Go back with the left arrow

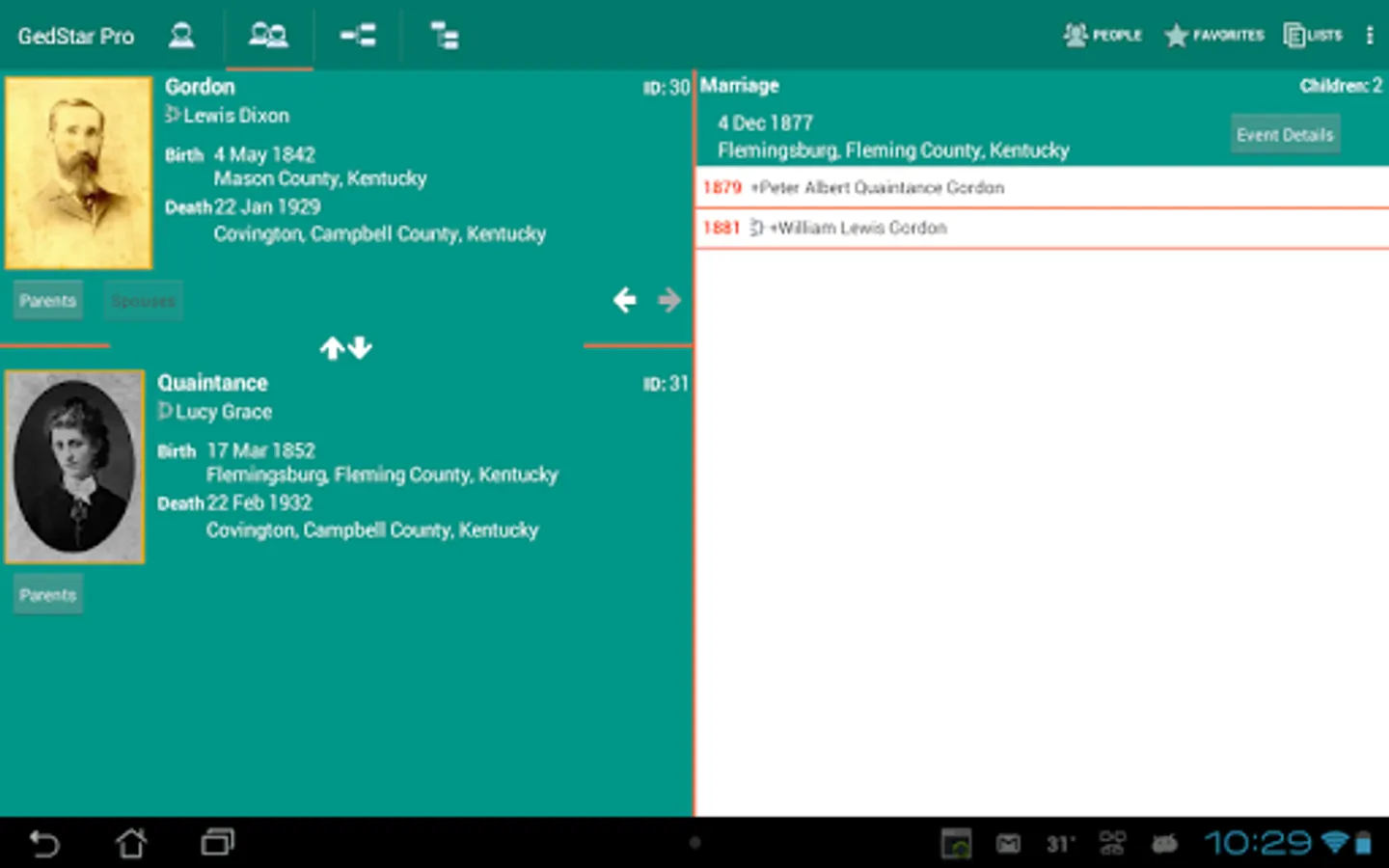(x=625, y=300)
